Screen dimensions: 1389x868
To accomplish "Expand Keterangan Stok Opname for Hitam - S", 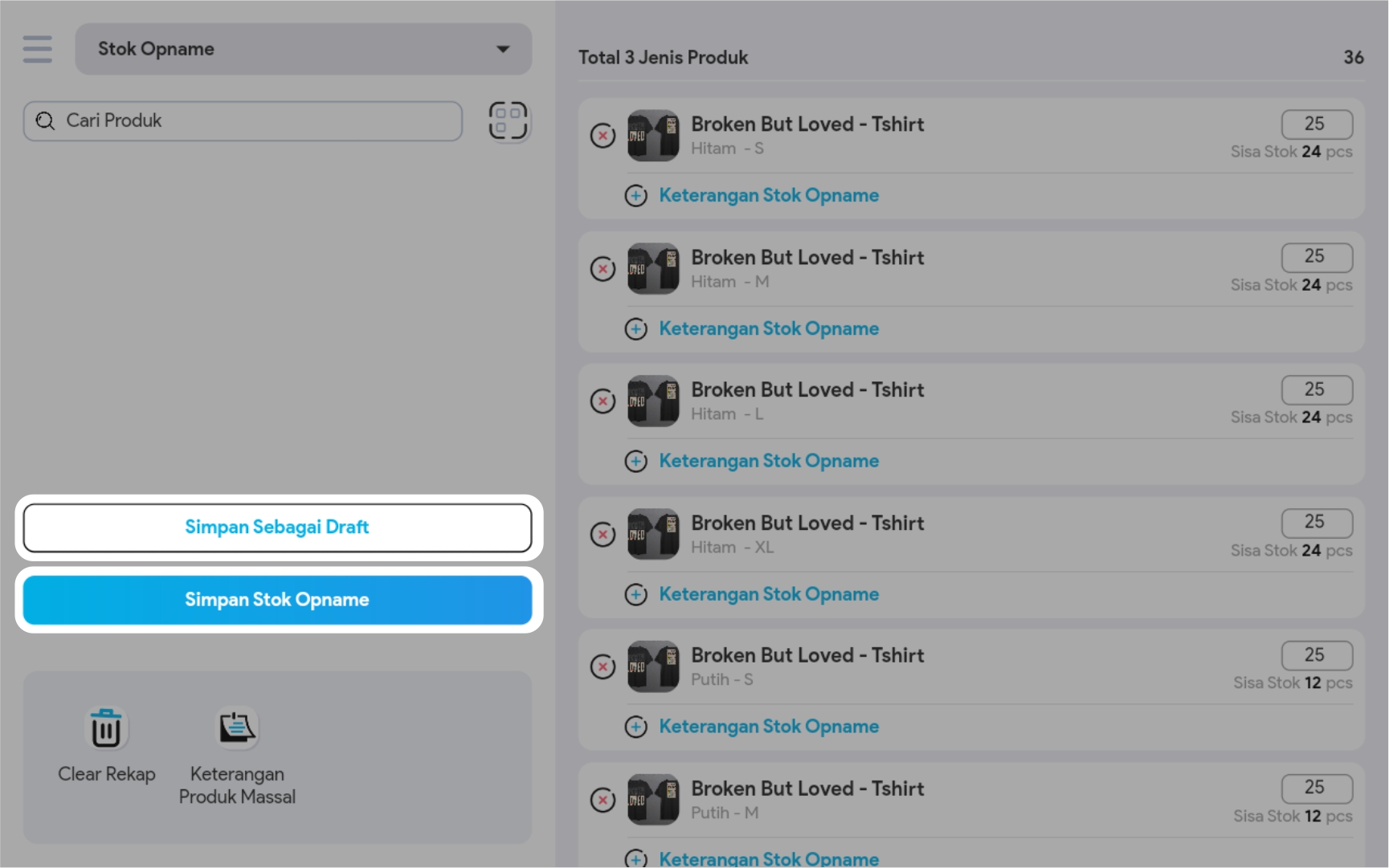I will coord(768,195).
